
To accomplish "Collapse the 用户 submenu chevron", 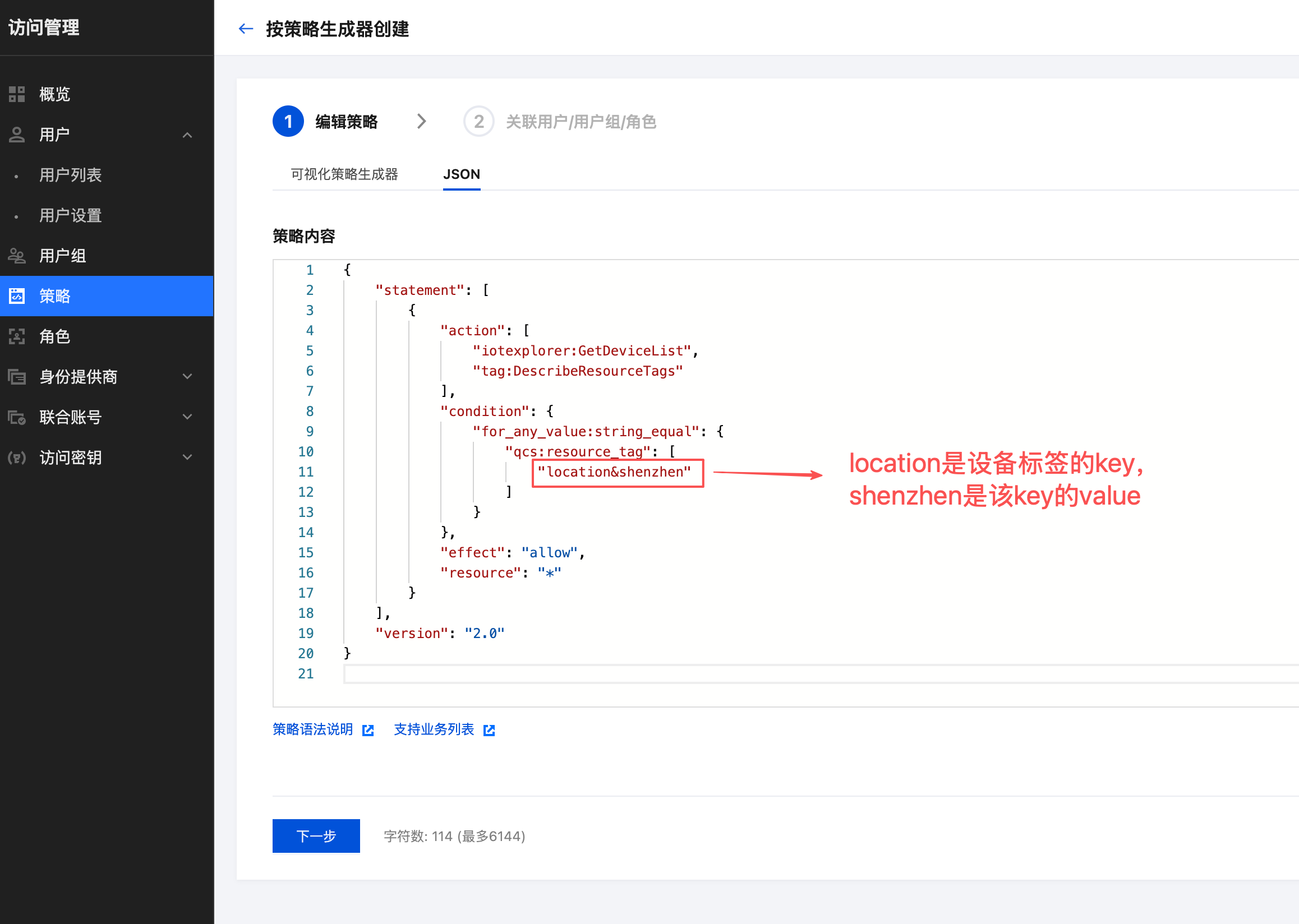I will tap(187, 135).
